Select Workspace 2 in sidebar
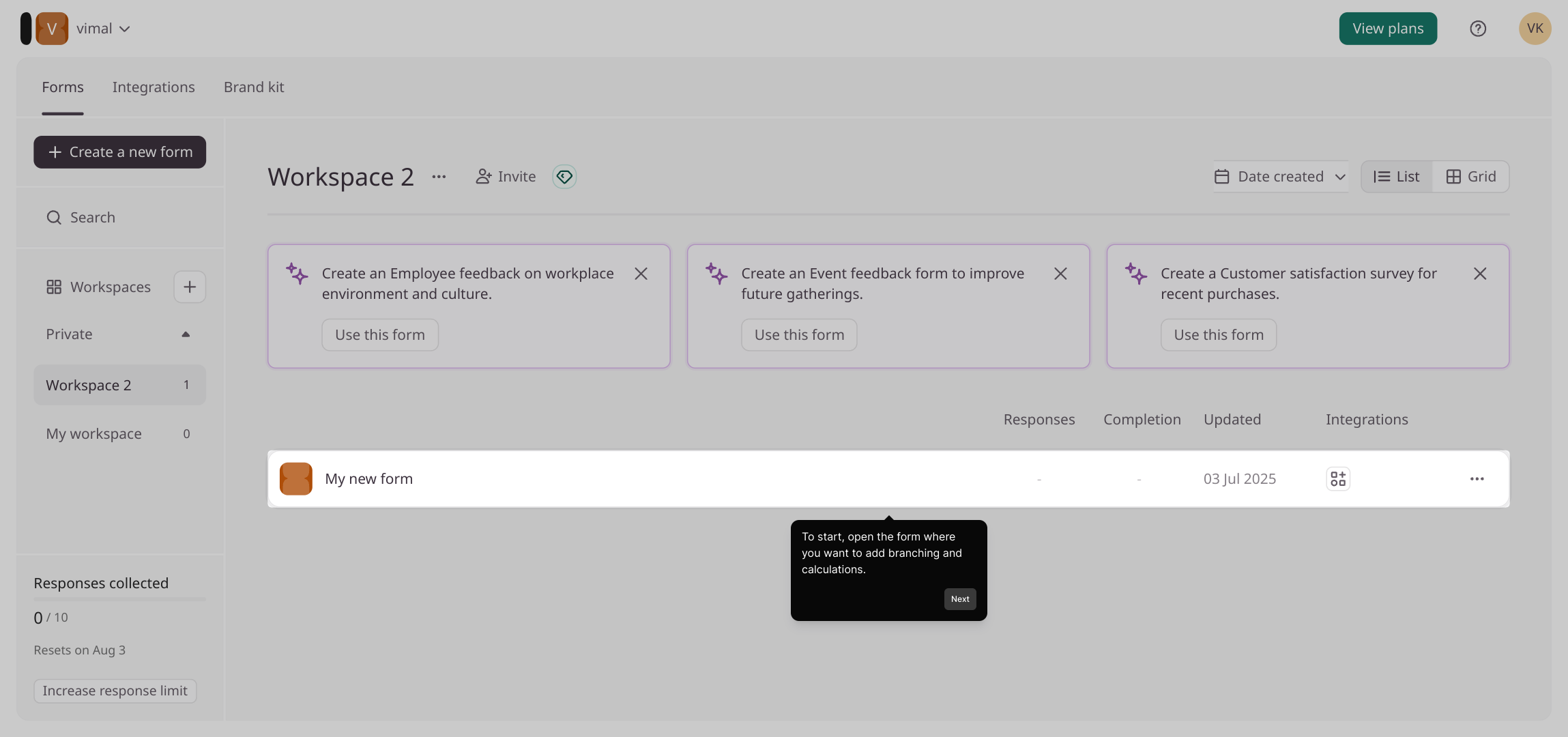 pos(120,385)
